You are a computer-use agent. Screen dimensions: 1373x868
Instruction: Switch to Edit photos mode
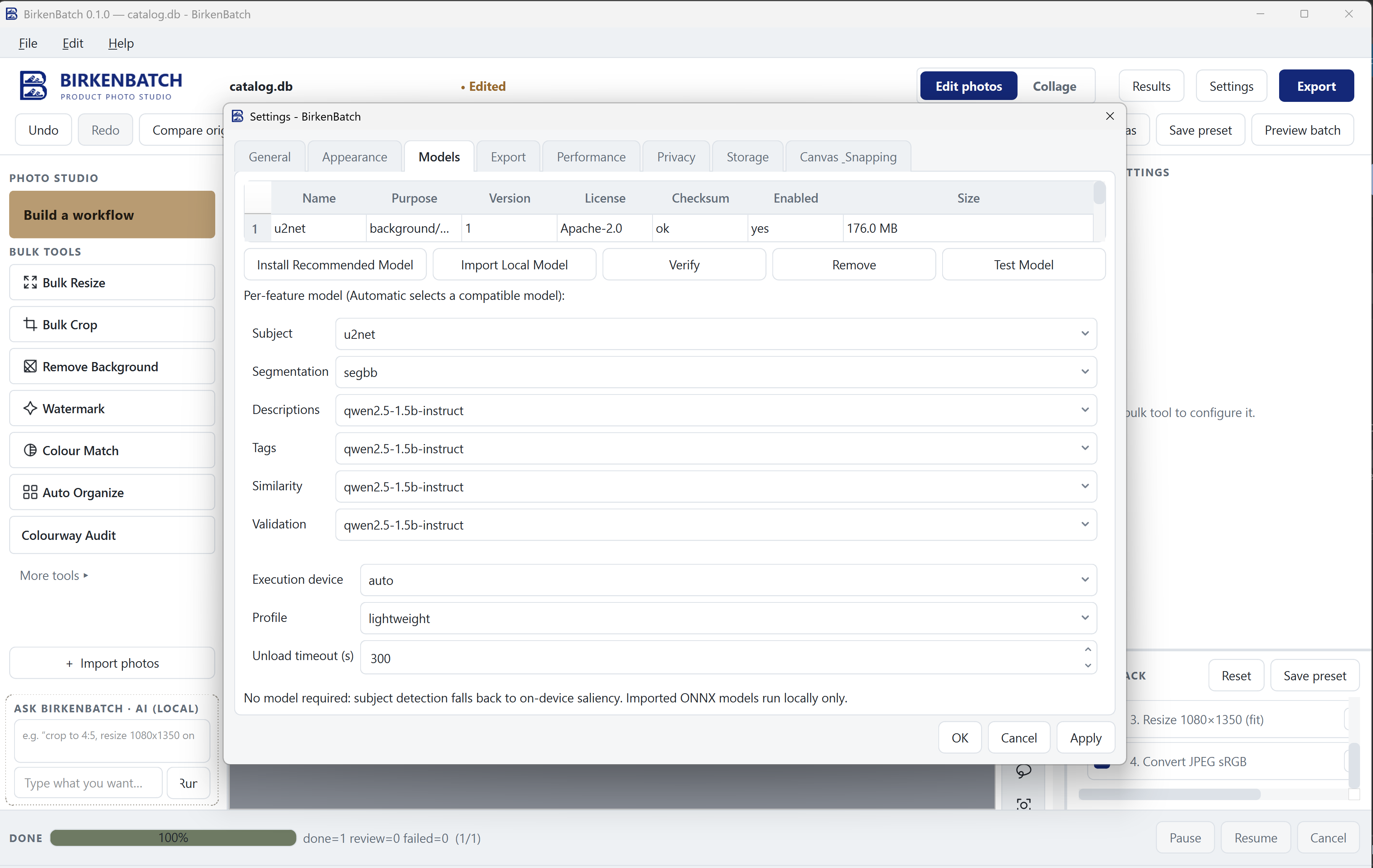coord(968,86)
